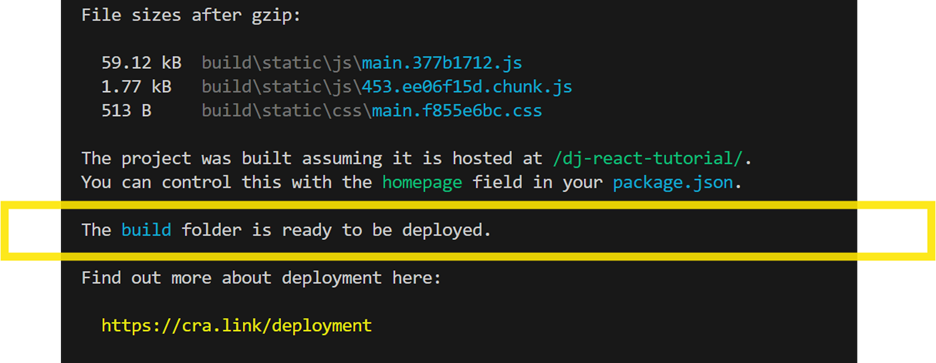Click the /dj-react-tutorial/ path text
The image size is (936, 363).
(648, 159)
